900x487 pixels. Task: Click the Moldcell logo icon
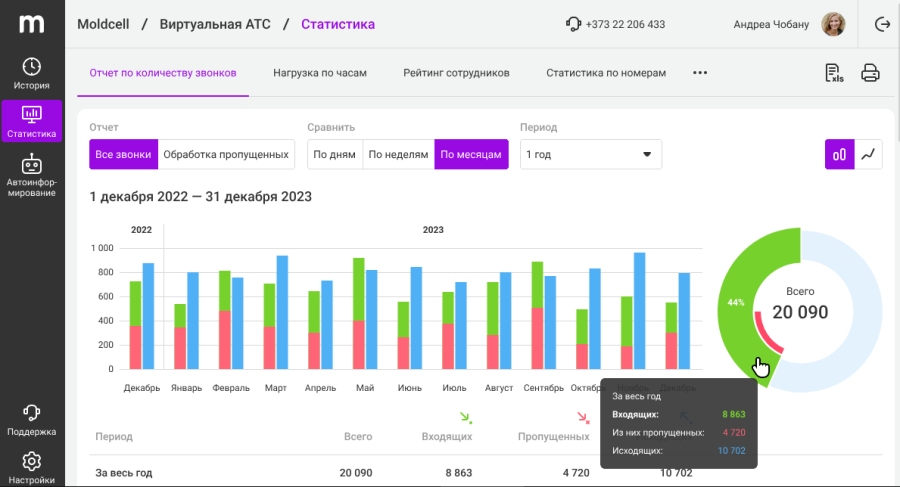pyautogui.click(x=31, y=24)
